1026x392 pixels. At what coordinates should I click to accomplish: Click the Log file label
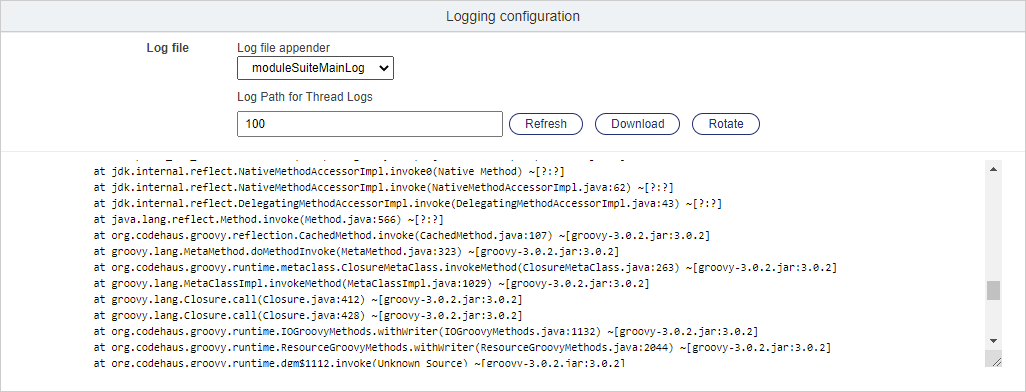[x=168, y=48]
